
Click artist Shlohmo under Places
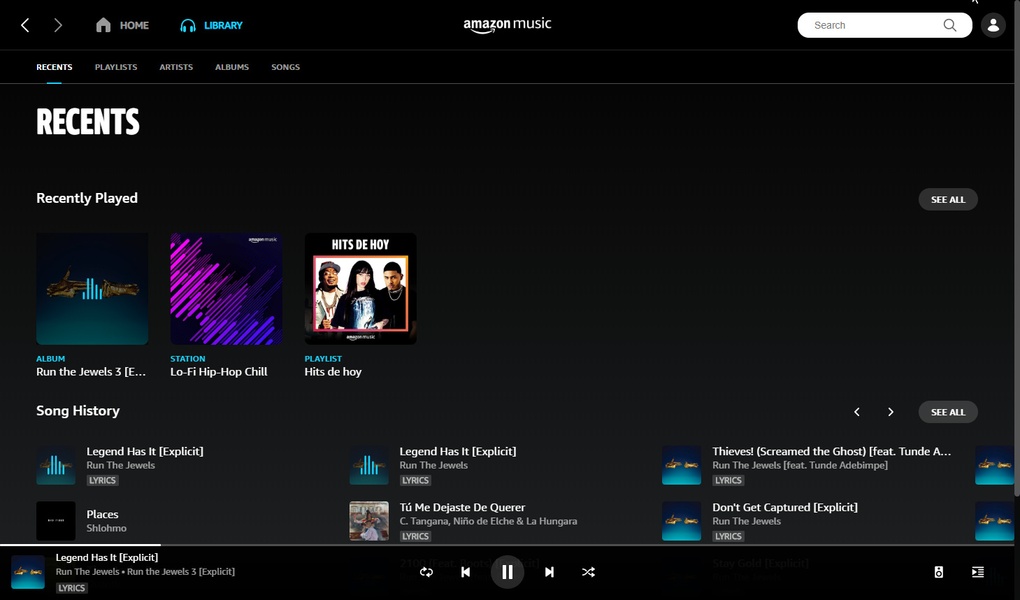pos(107,528)
